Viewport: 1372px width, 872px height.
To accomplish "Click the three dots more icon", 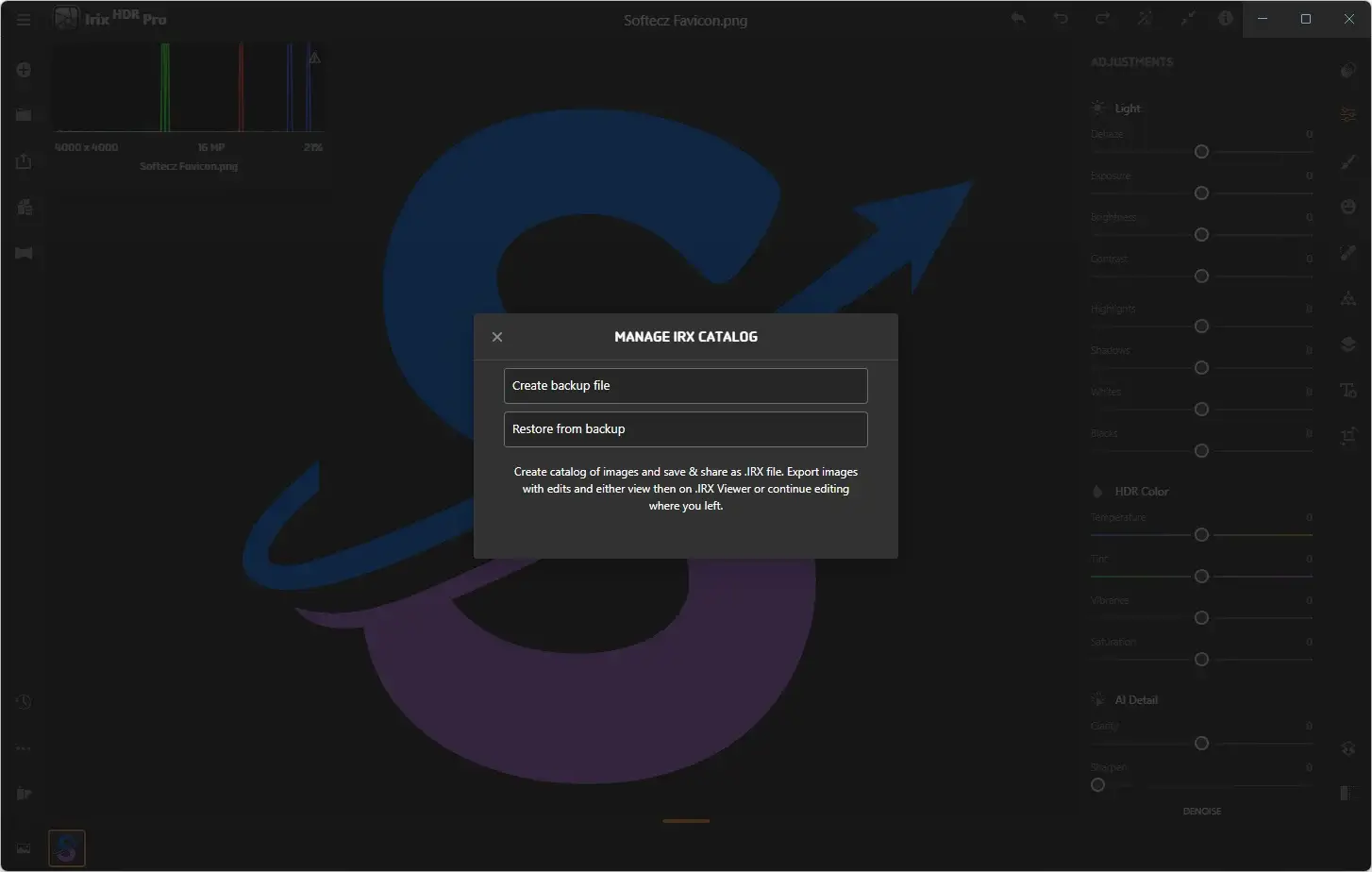I will tap(24, 748).
